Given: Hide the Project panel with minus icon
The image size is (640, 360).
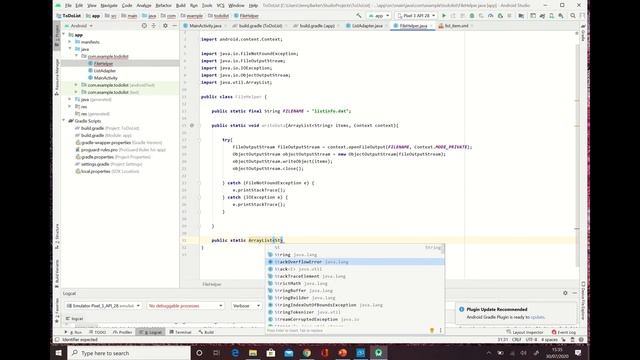Looking at the screenshot, I should click(x=174, y=26).
